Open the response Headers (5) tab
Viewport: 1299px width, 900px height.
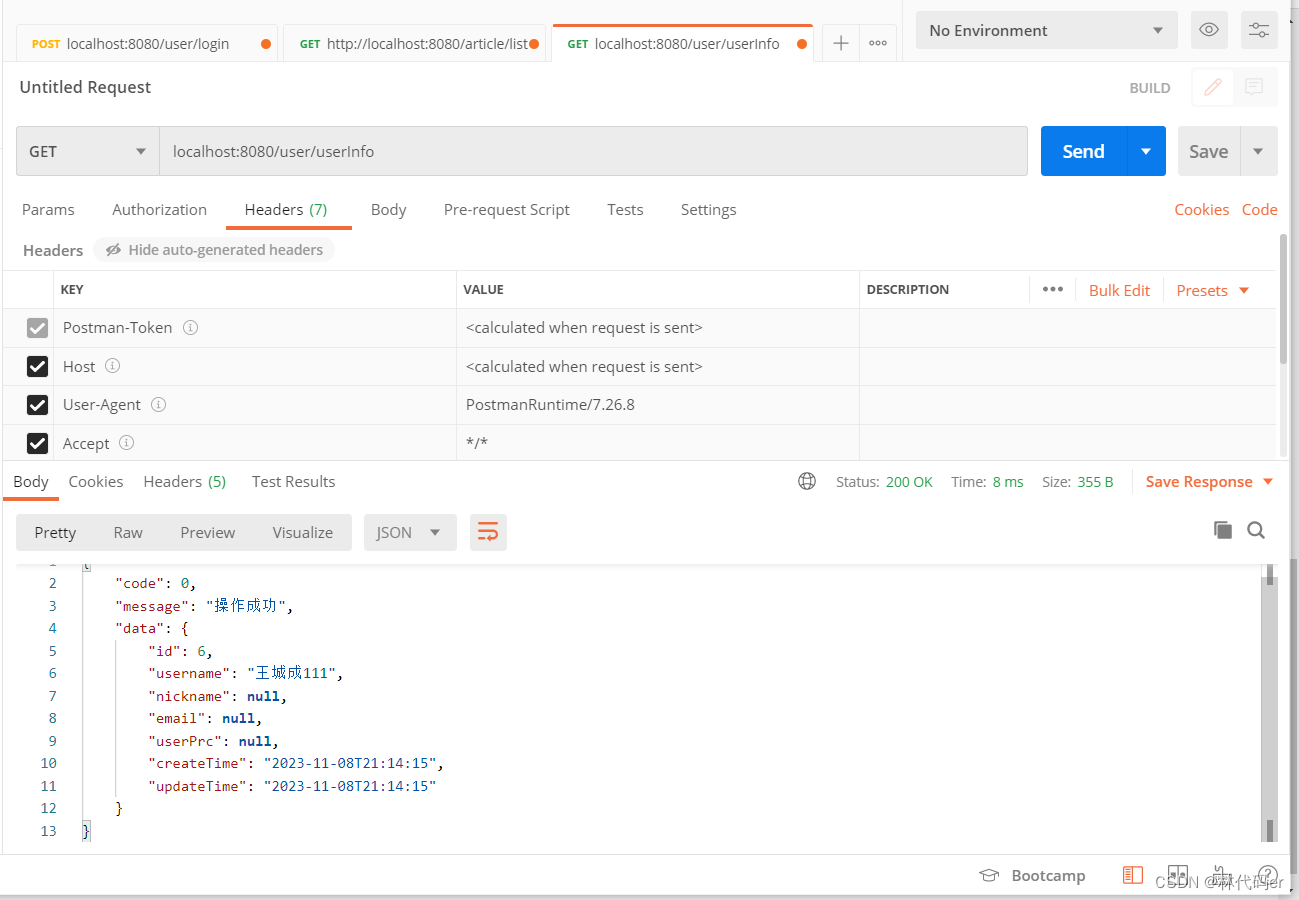pos(185,481)
